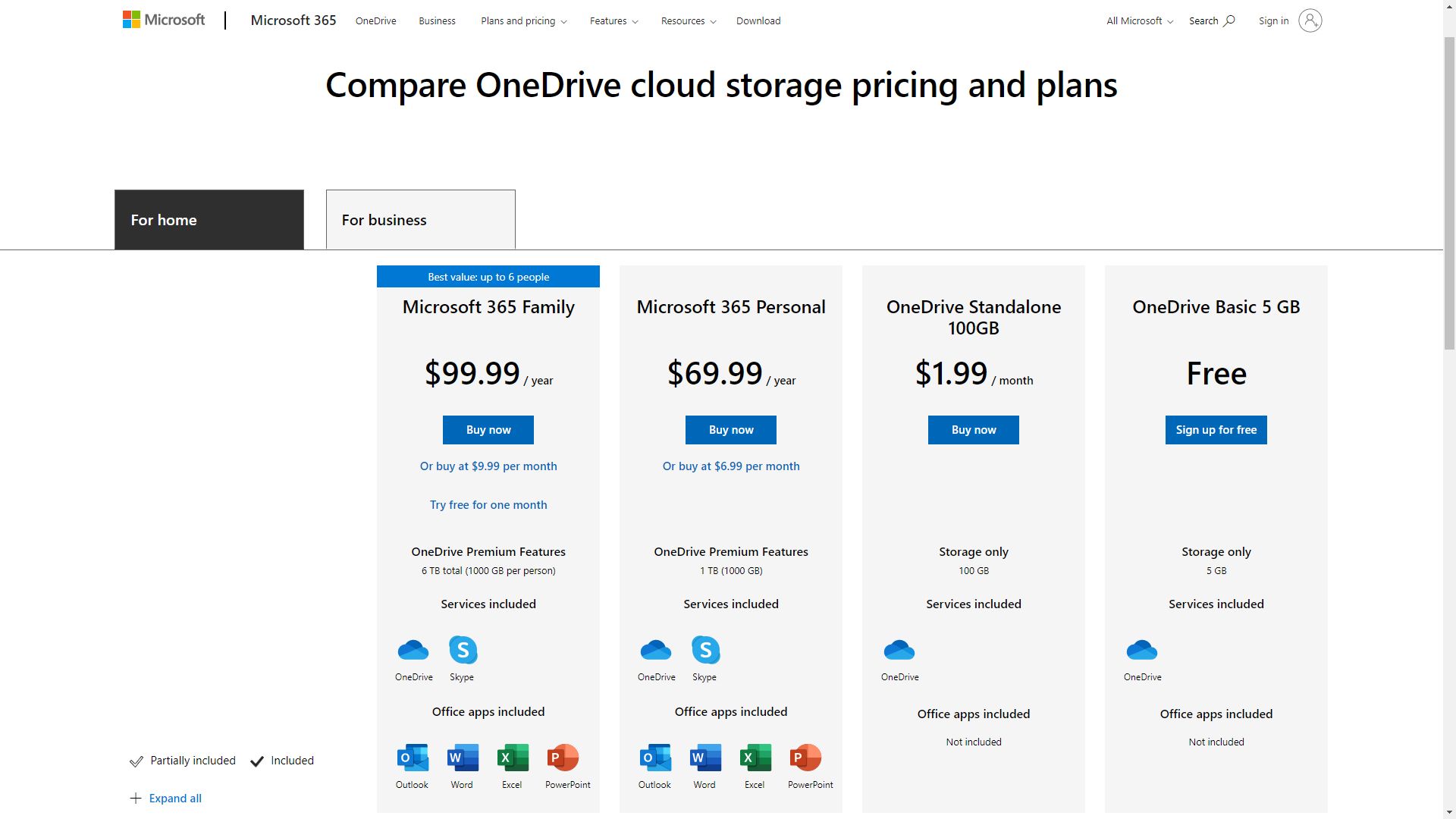The image size is (1456, 819).
Task: Click Or buy at $6.99 per month link
Action: point(731,465)
